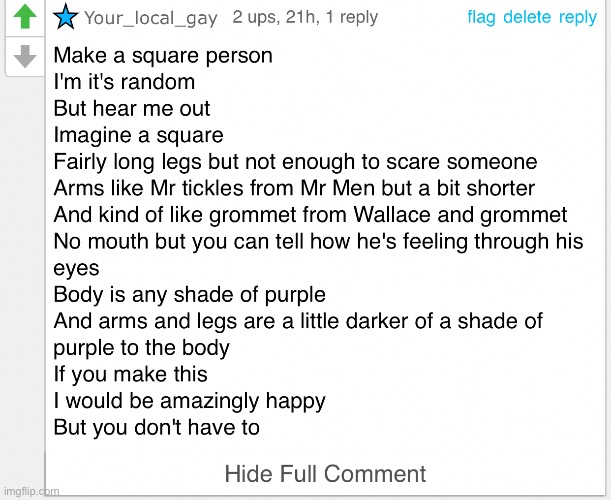Click "Body is any shade of purple"
The height and width of the screenshot is (500, 611).
189,295
